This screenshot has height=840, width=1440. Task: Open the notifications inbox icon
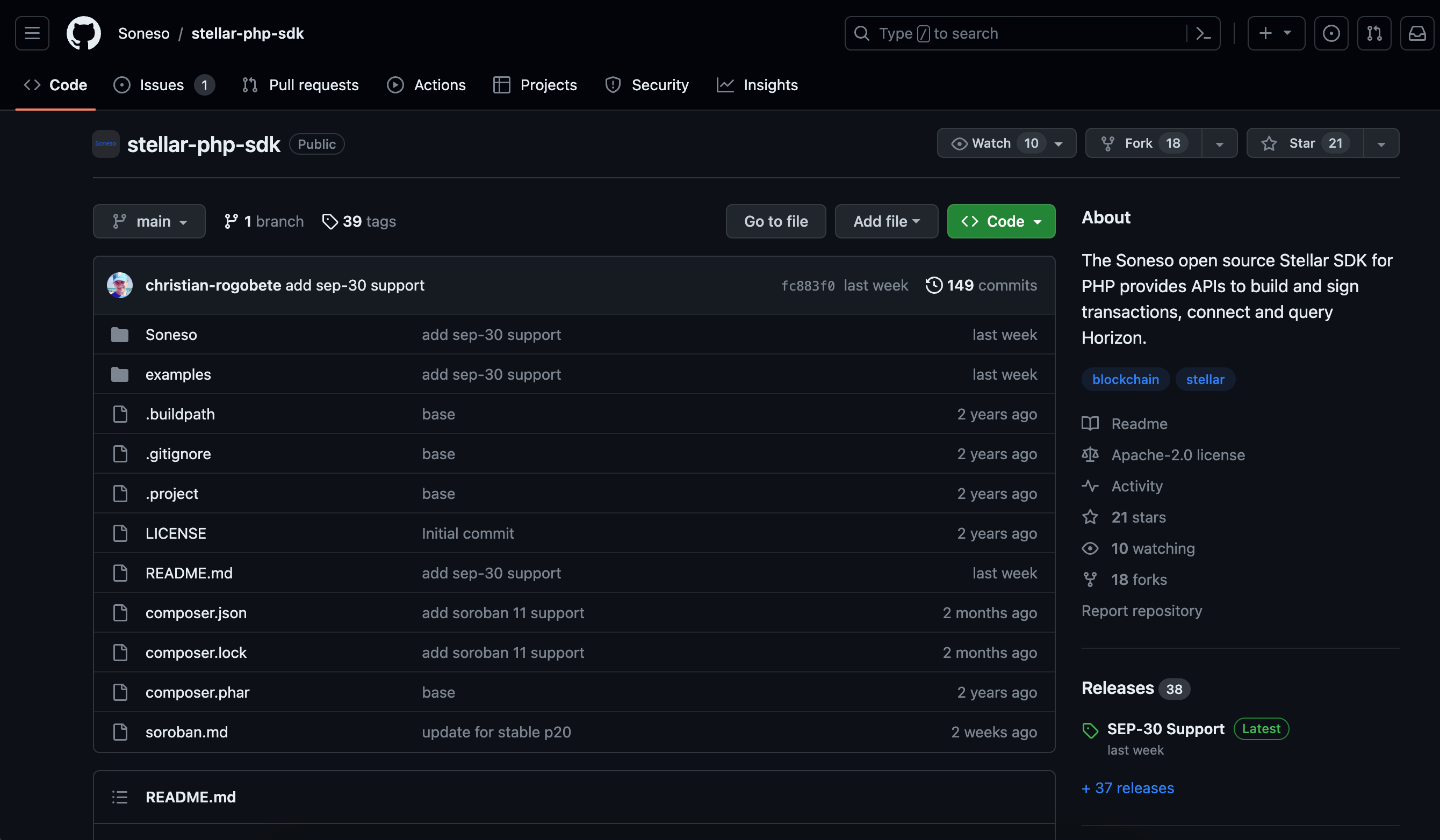click(1416, 33)
